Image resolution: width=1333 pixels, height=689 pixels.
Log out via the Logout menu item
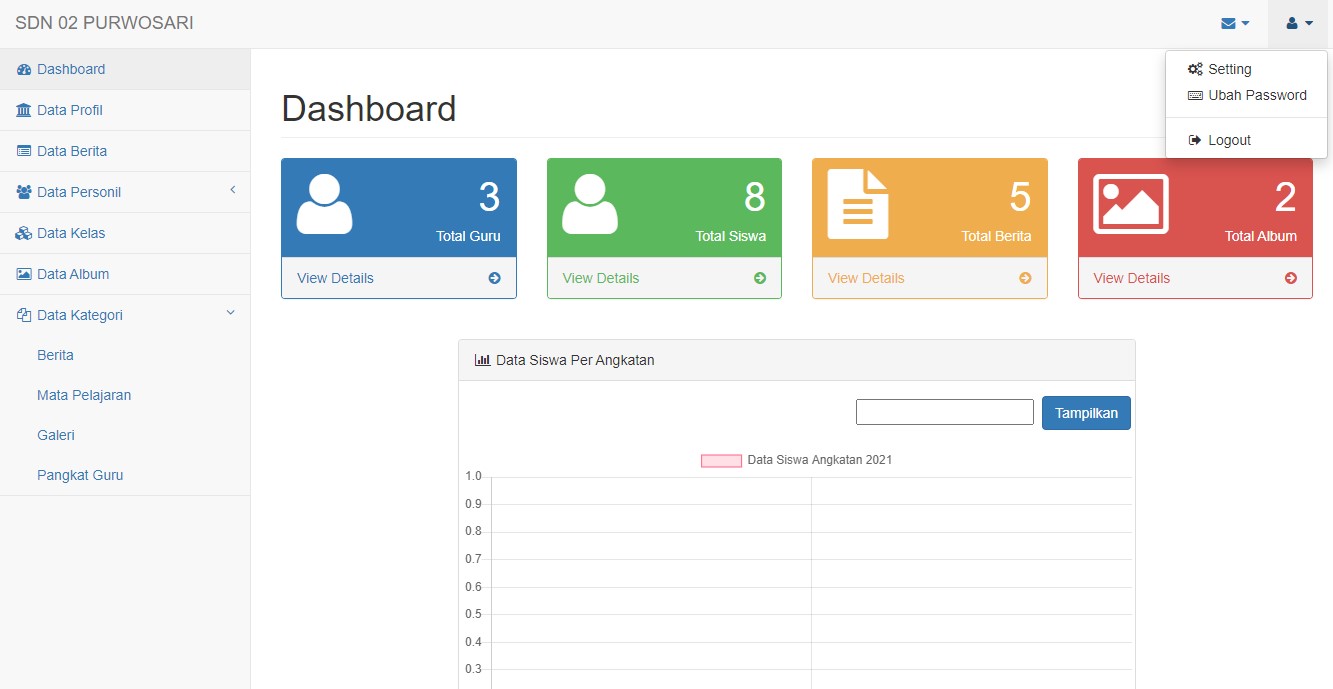pos(1229,140)
